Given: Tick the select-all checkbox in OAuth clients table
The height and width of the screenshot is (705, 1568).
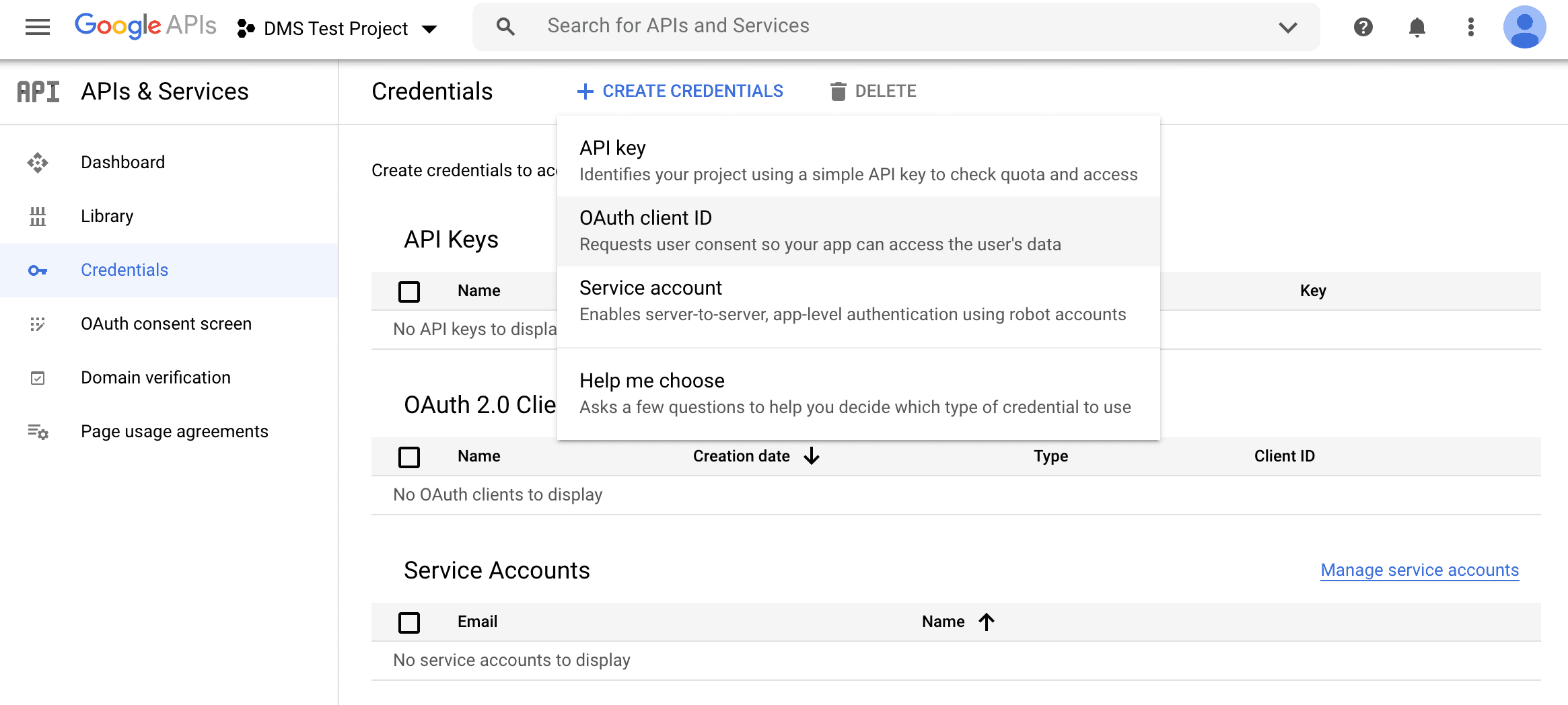Looking at the screenshot, I should [409, 457].
